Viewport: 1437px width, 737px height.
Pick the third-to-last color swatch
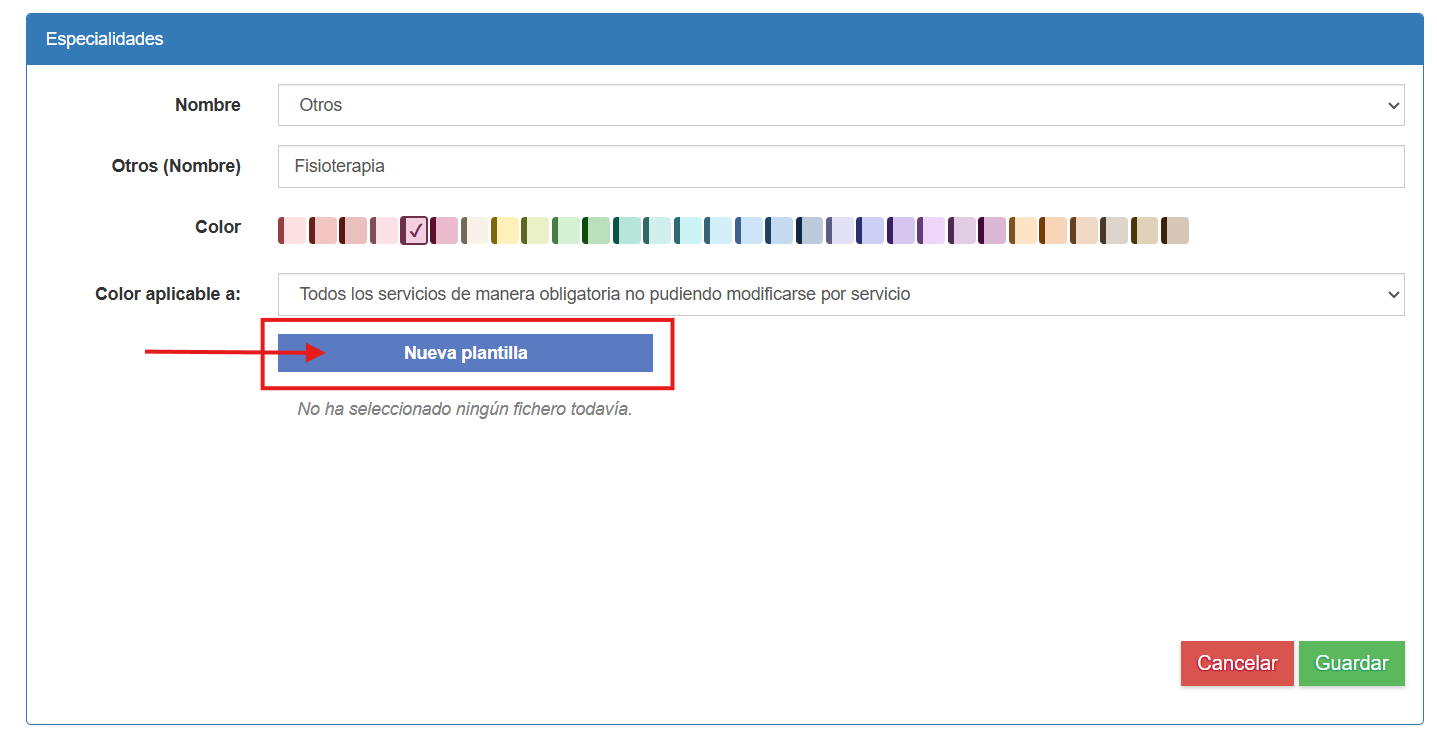coord(1114,230)
